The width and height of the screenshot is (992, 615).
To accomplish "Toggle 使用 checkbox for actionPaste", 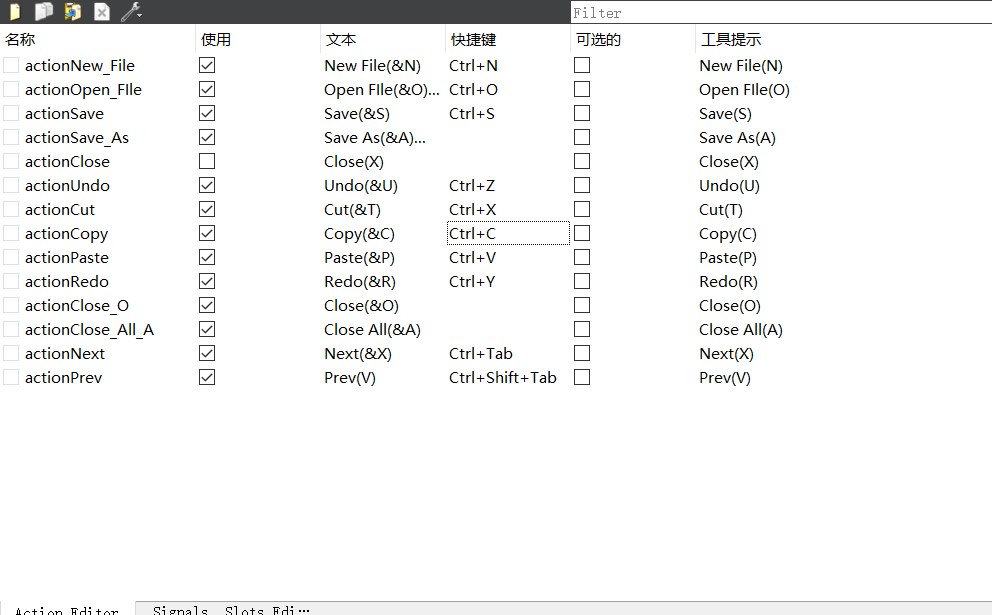I will tap(207, 258).
